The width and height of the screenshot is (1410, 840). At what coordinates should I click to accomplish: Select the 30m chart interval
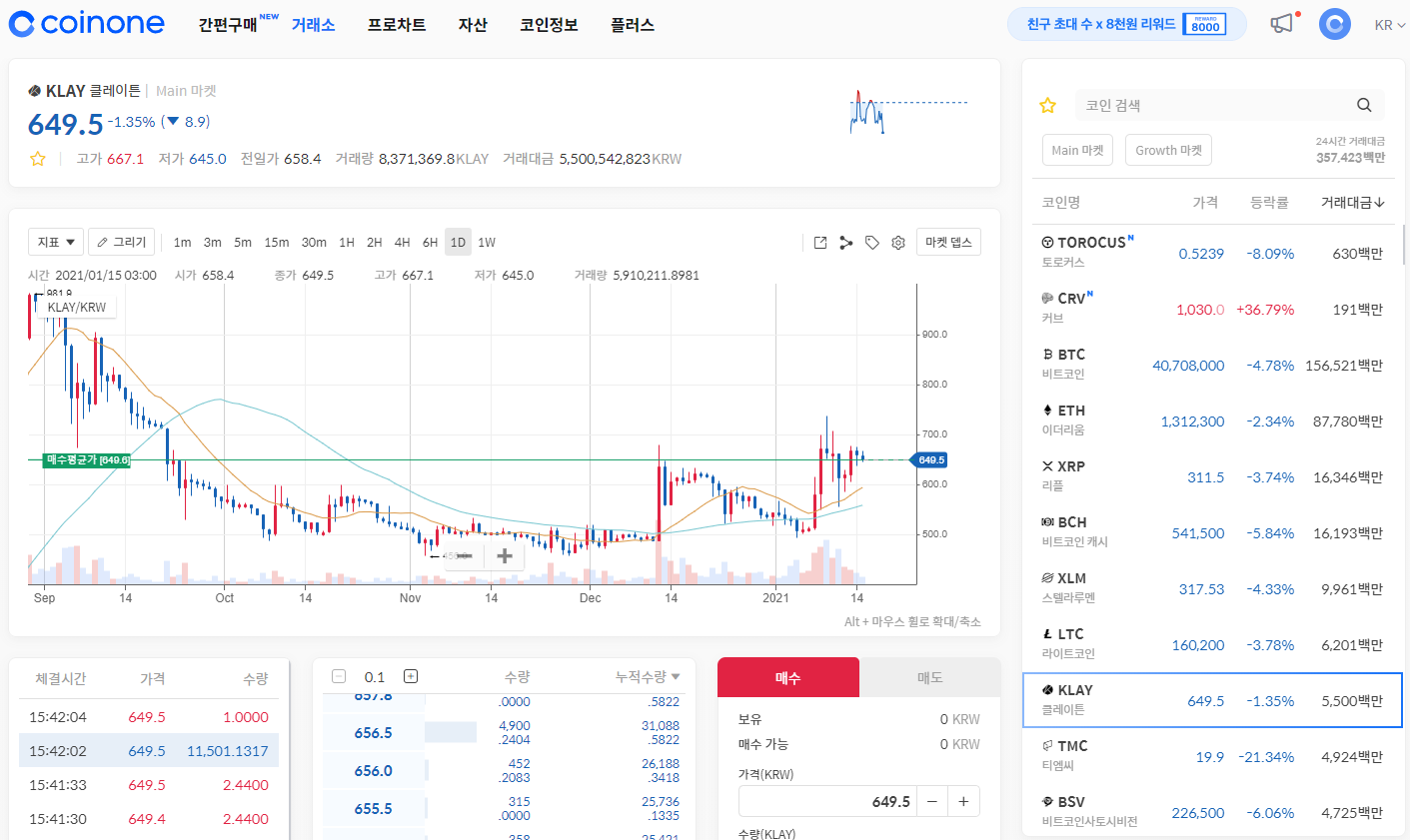(314, 242)
